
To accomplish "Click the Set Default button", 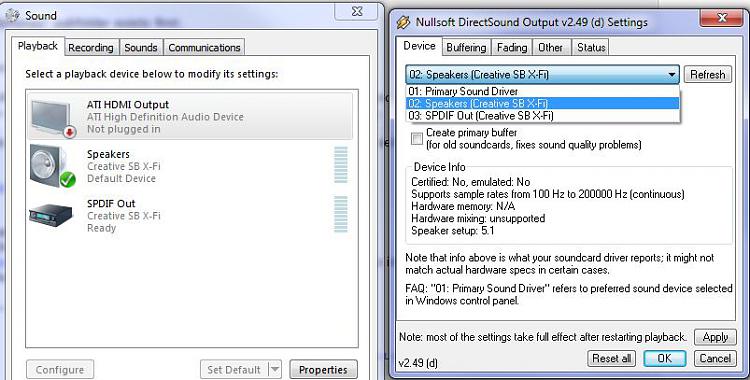I will pyautogui.click(x=234, y=369).
